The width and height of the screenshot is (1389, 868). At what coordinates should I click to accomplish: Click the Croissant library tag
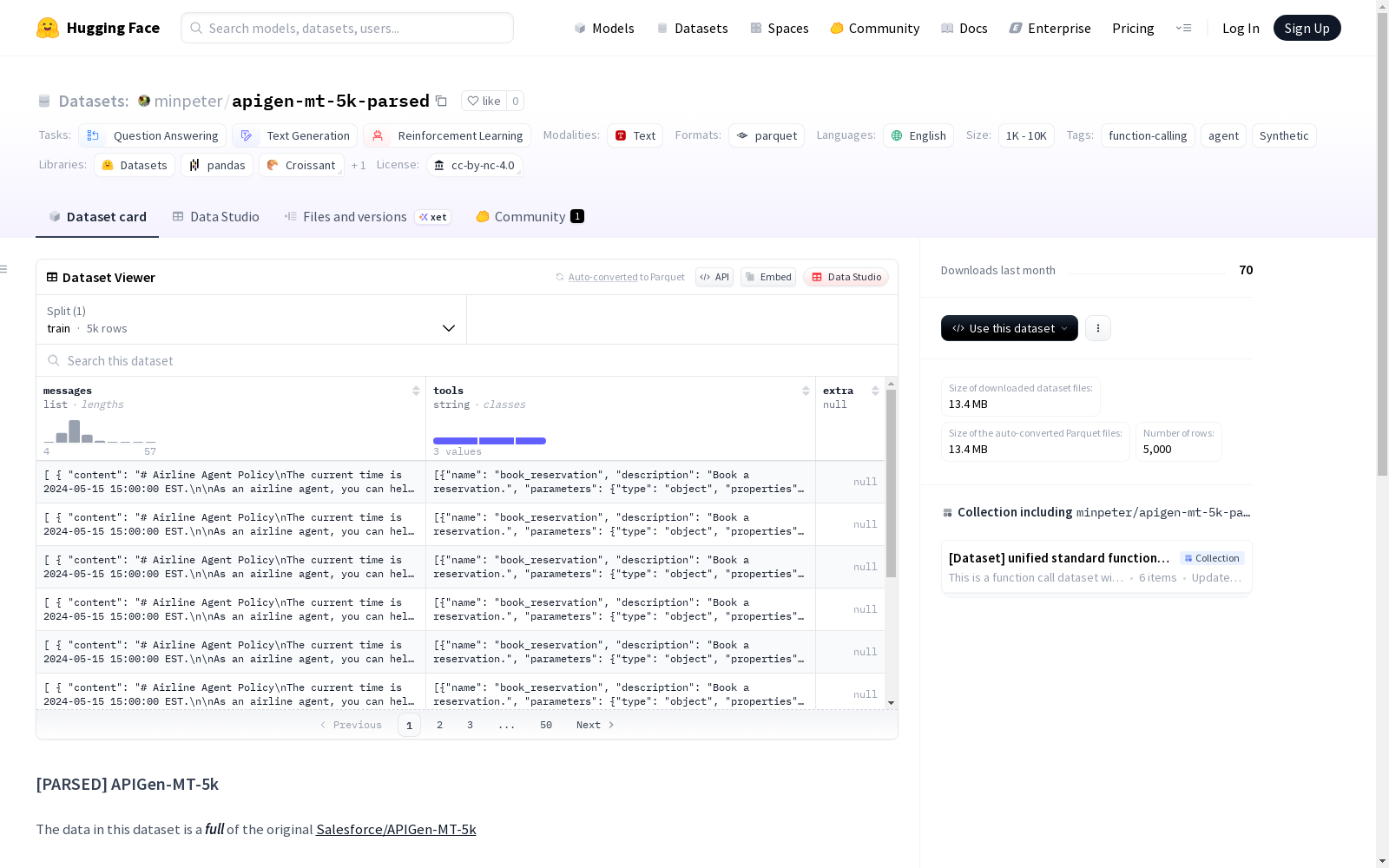[301, 165]
